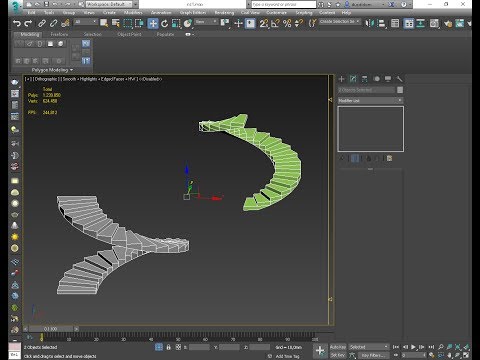The image size is (480, 360).
Task: Open the Motion command panel tab
Action: [x=376, y=79]
